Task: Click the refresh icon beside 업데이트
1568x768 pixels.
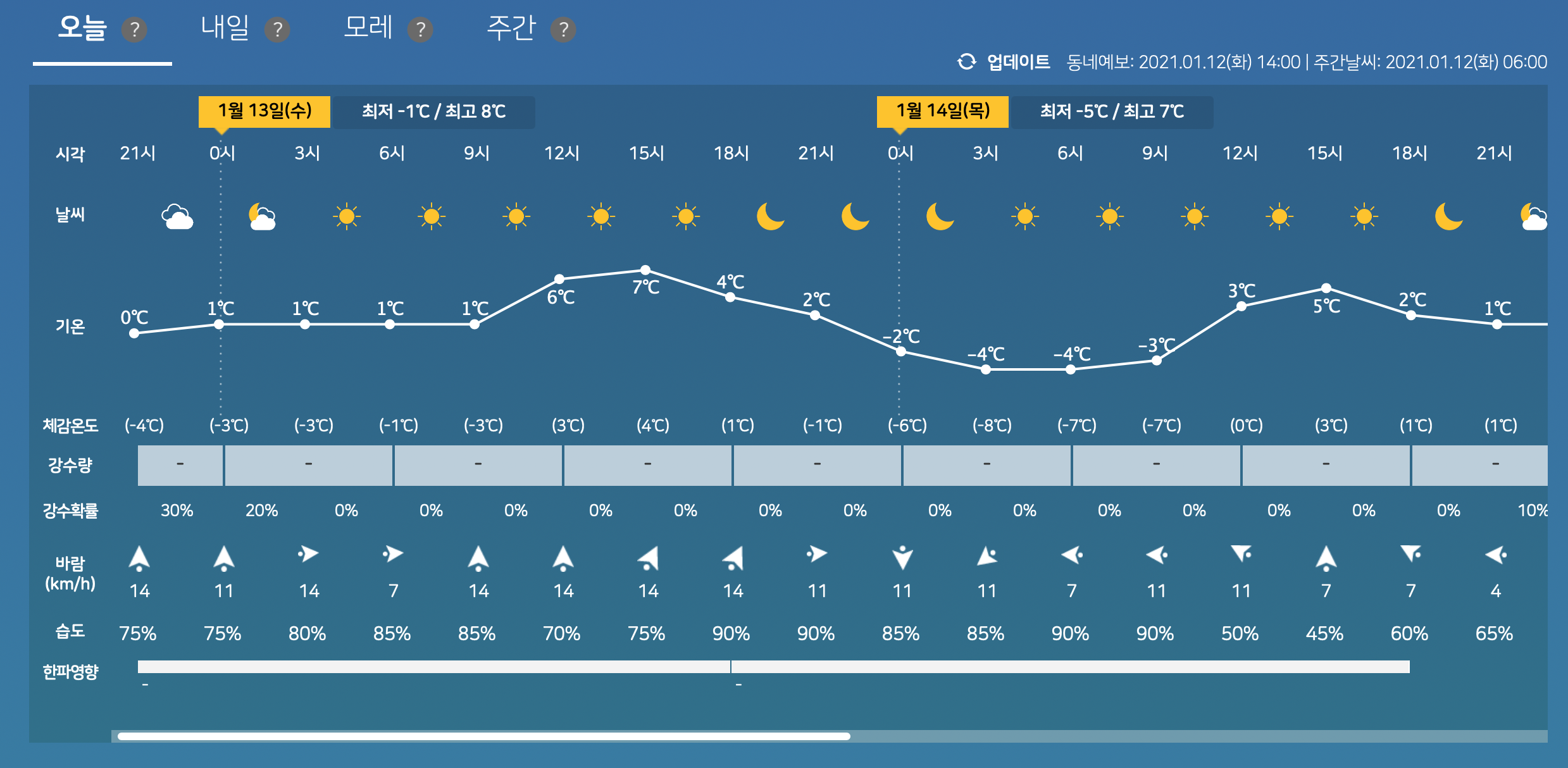Action: tap(966, 62)
